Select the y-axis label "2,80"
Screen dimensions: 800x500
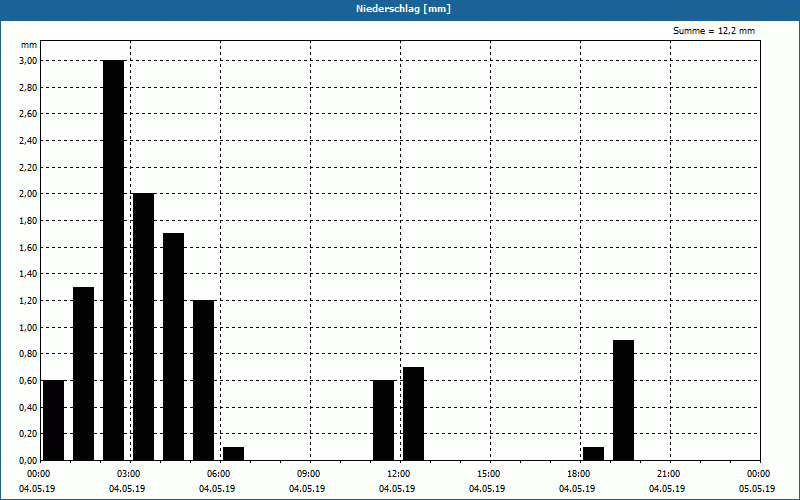tap(28, 87)
